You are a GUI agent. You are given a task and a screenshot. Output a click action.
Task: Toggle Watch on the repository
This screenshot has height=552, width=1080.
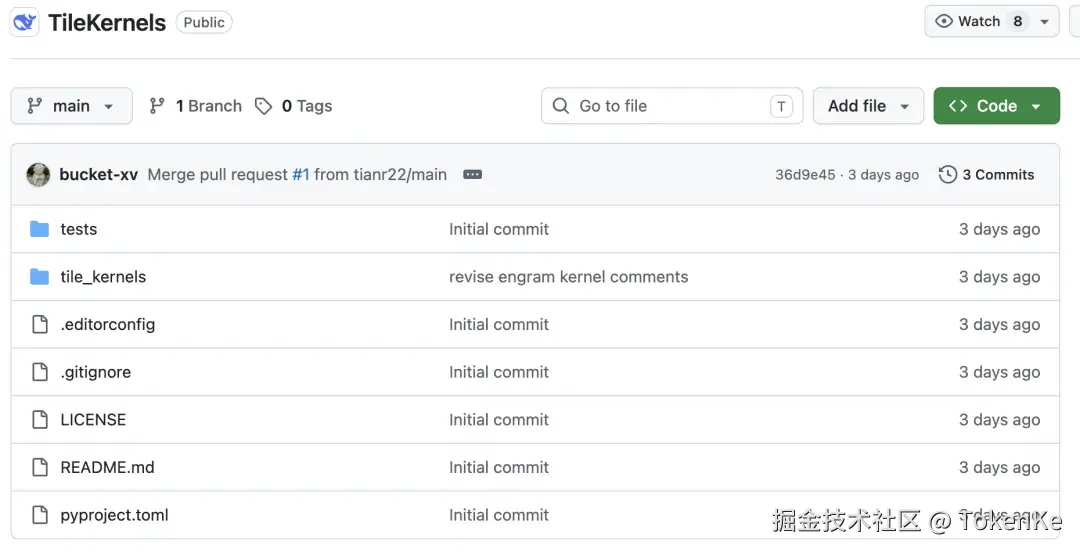[968, 21]
